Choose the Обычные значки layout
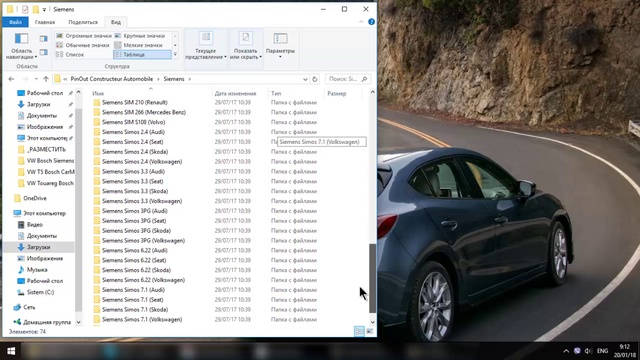Screen dimensions: 640x360 click(83, 45)
